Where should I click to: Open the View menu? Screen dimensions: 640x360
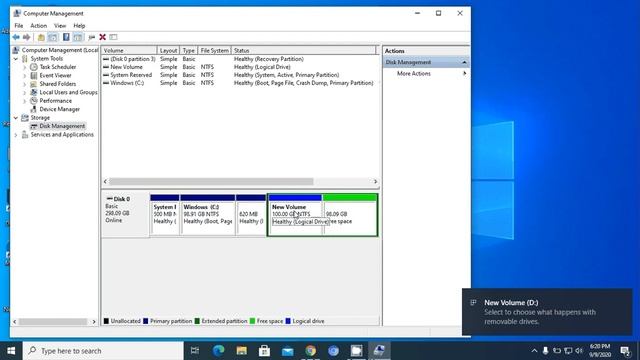pos(60,26)
